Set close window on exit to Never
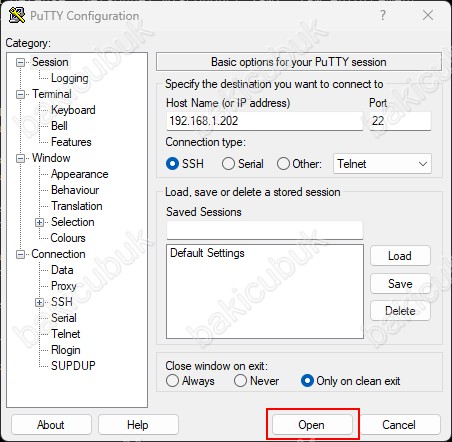Screen dimensions: 452x442 (240, 381)
